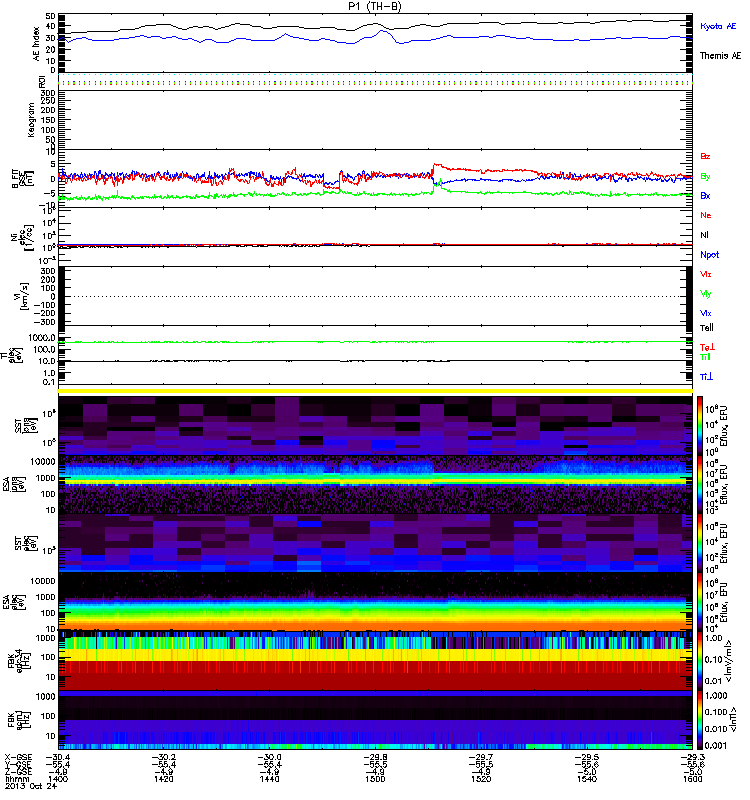This screenshot has width=750, height=800.
Task: Click the blue Kyoto AE legend label
Action: pos(718,26)
